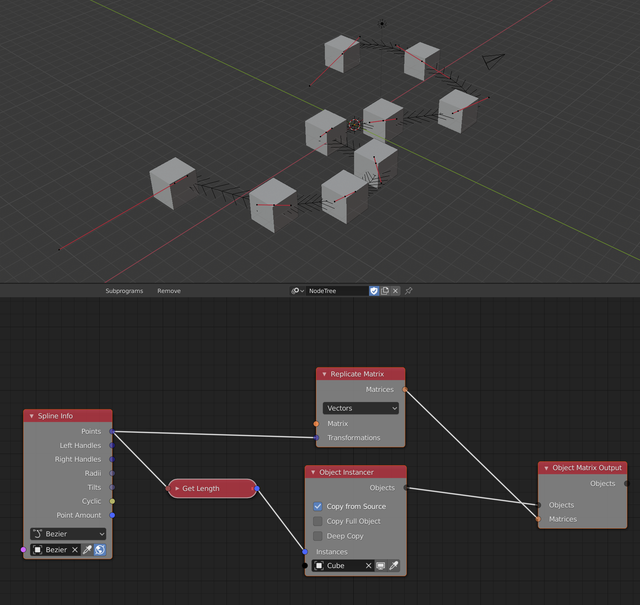This screenshot has width=640, height=605.
Task: Click object icon in Bezier object field
Action: click(x=37, y=550)
